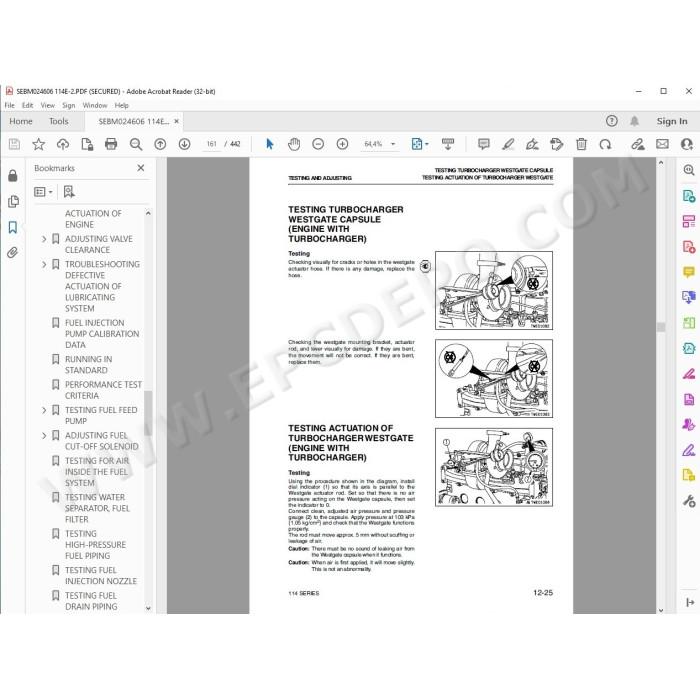The width and height of the screenshot is (700, 700).
Task: Go to next page arrow
Action: tap(184, 144)
